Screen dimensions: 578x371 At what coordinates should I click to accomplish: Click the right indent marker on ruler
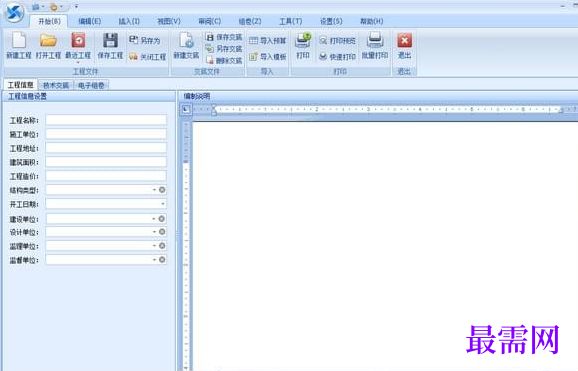click(x=561, y=110)
